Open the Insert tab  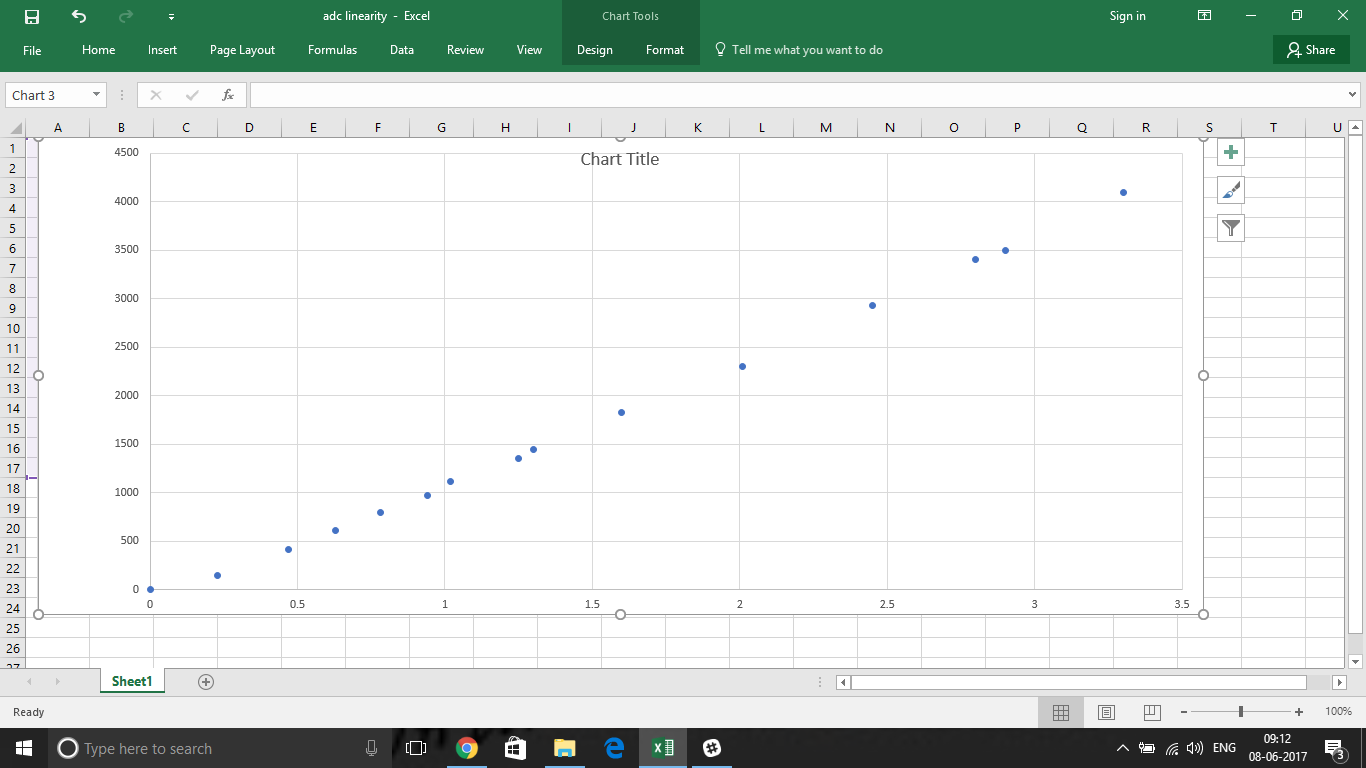[162, 50]
